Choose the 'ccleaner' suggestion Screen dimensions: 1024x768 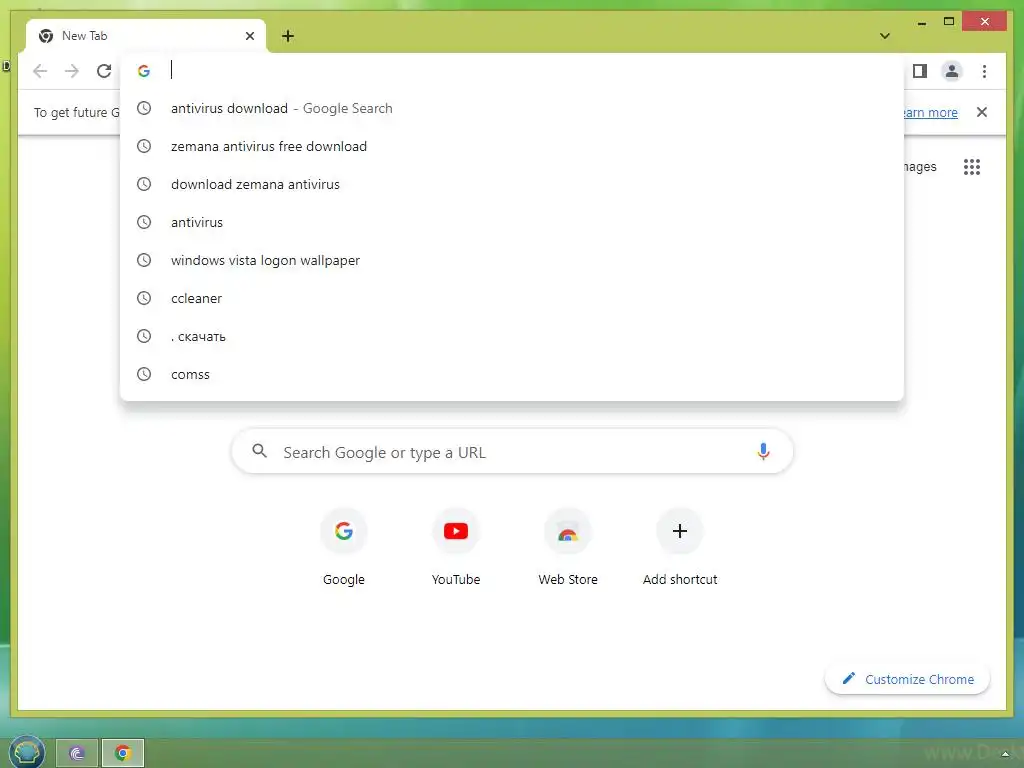[x=512, y=298]
